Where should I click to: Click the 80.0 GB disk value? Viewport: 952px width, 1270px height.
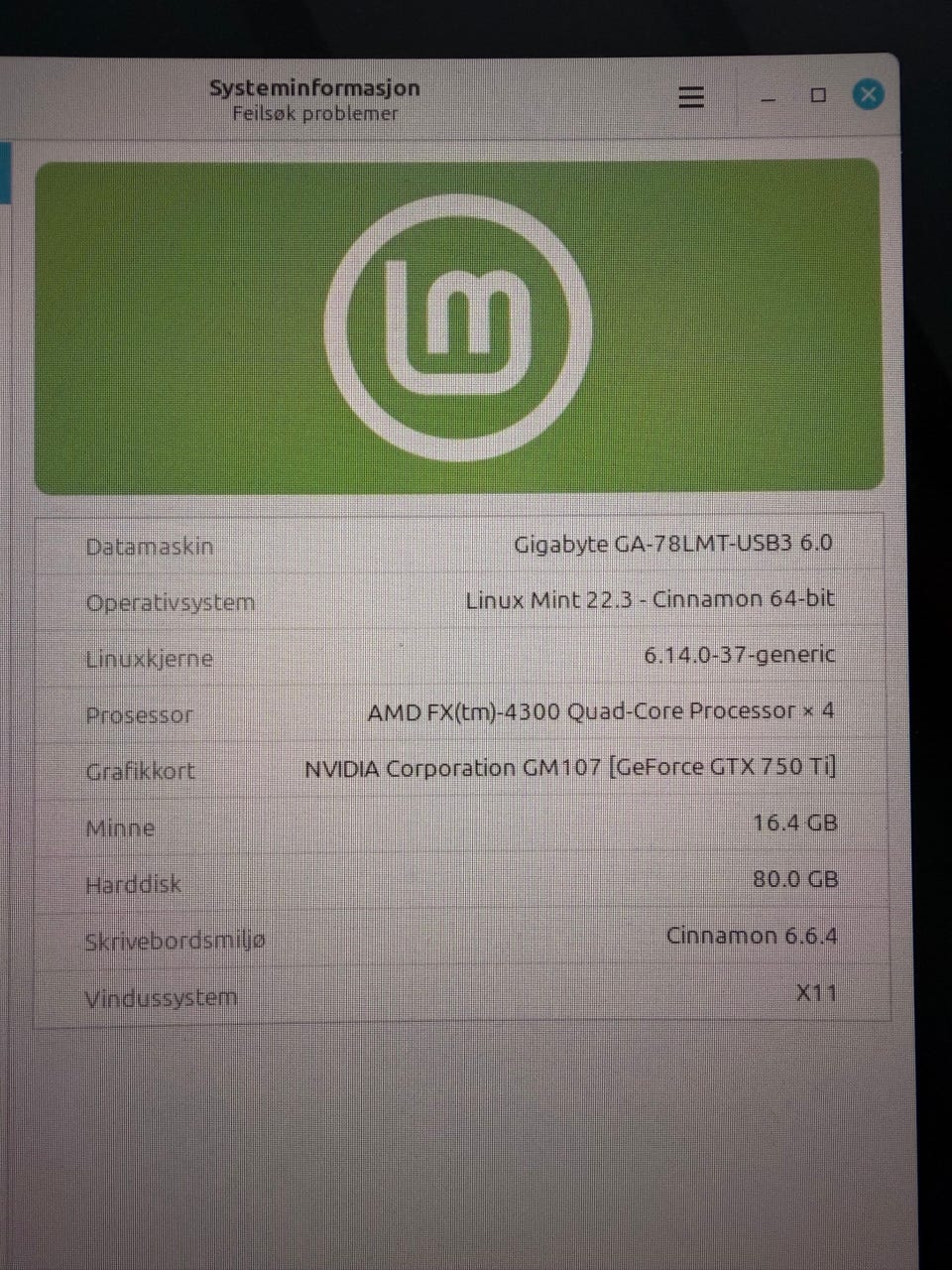[x=795, y=879]
